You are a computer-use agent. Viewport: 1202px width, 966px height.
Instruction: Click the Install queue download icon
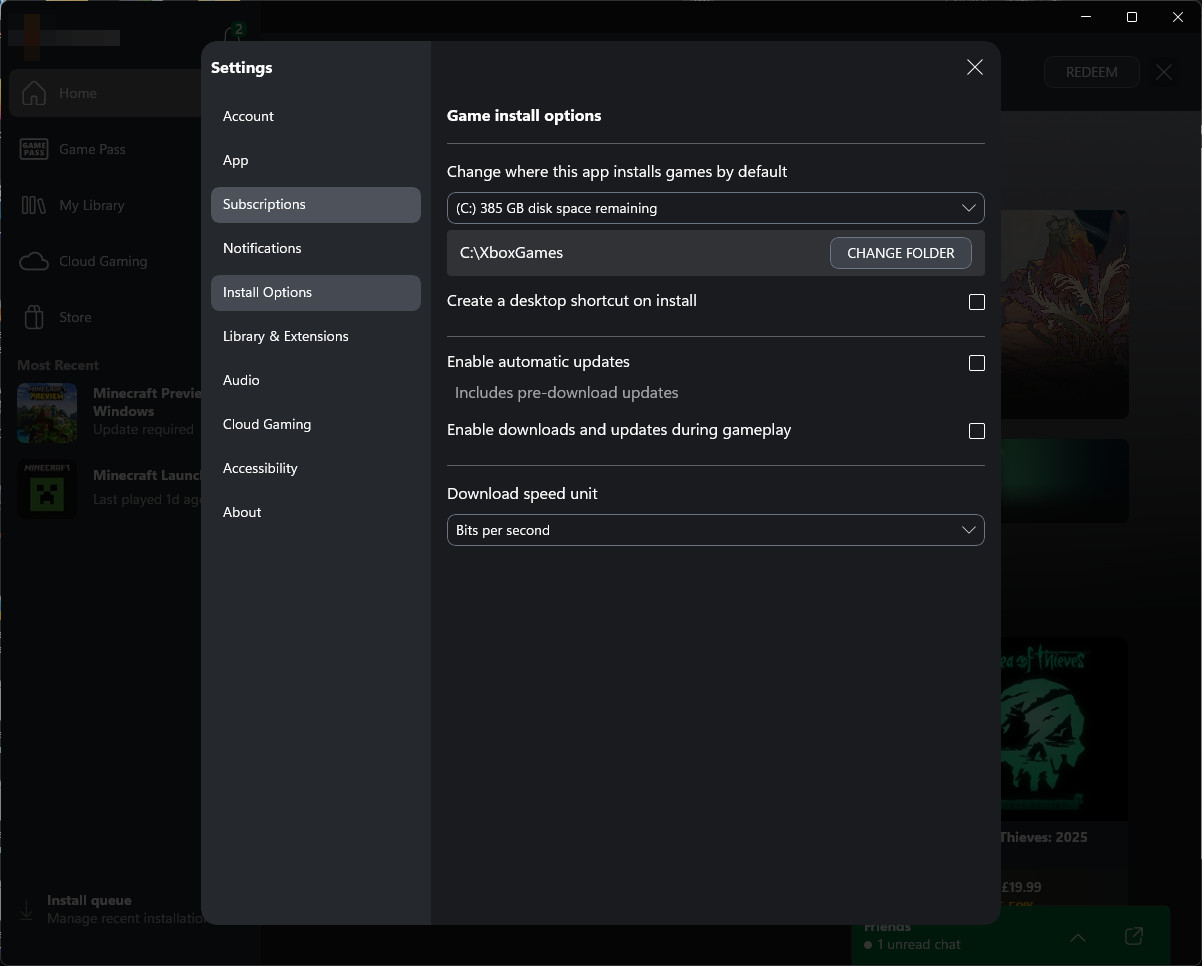coord(26,909)
